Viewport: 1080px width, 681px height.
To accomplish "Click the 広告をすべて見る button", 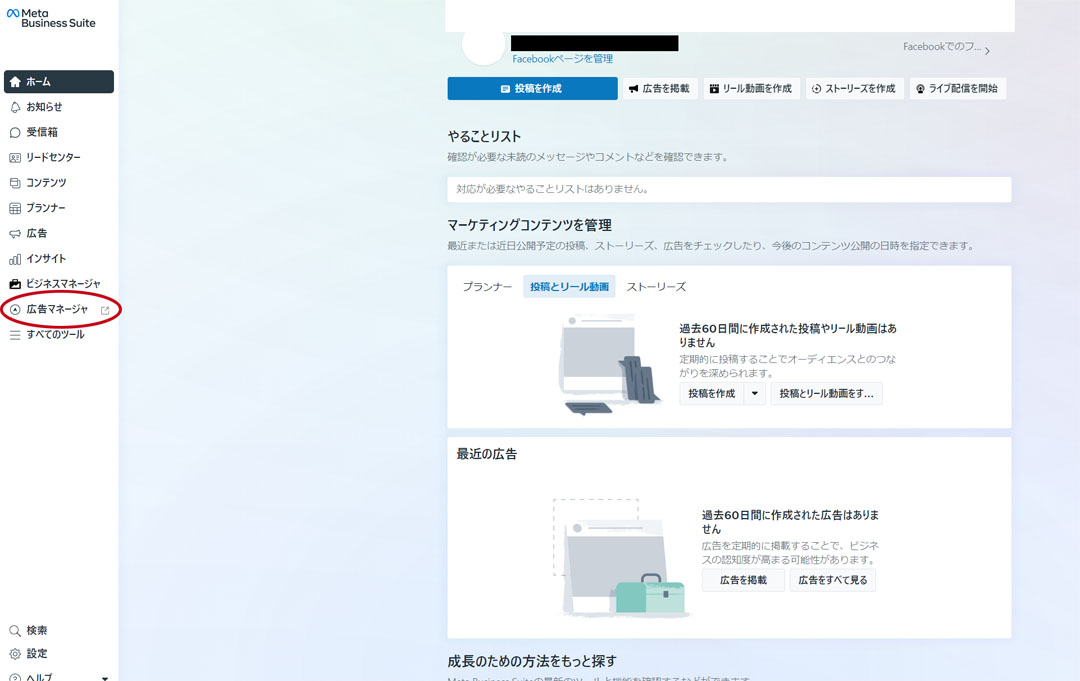I will point(832,580).
